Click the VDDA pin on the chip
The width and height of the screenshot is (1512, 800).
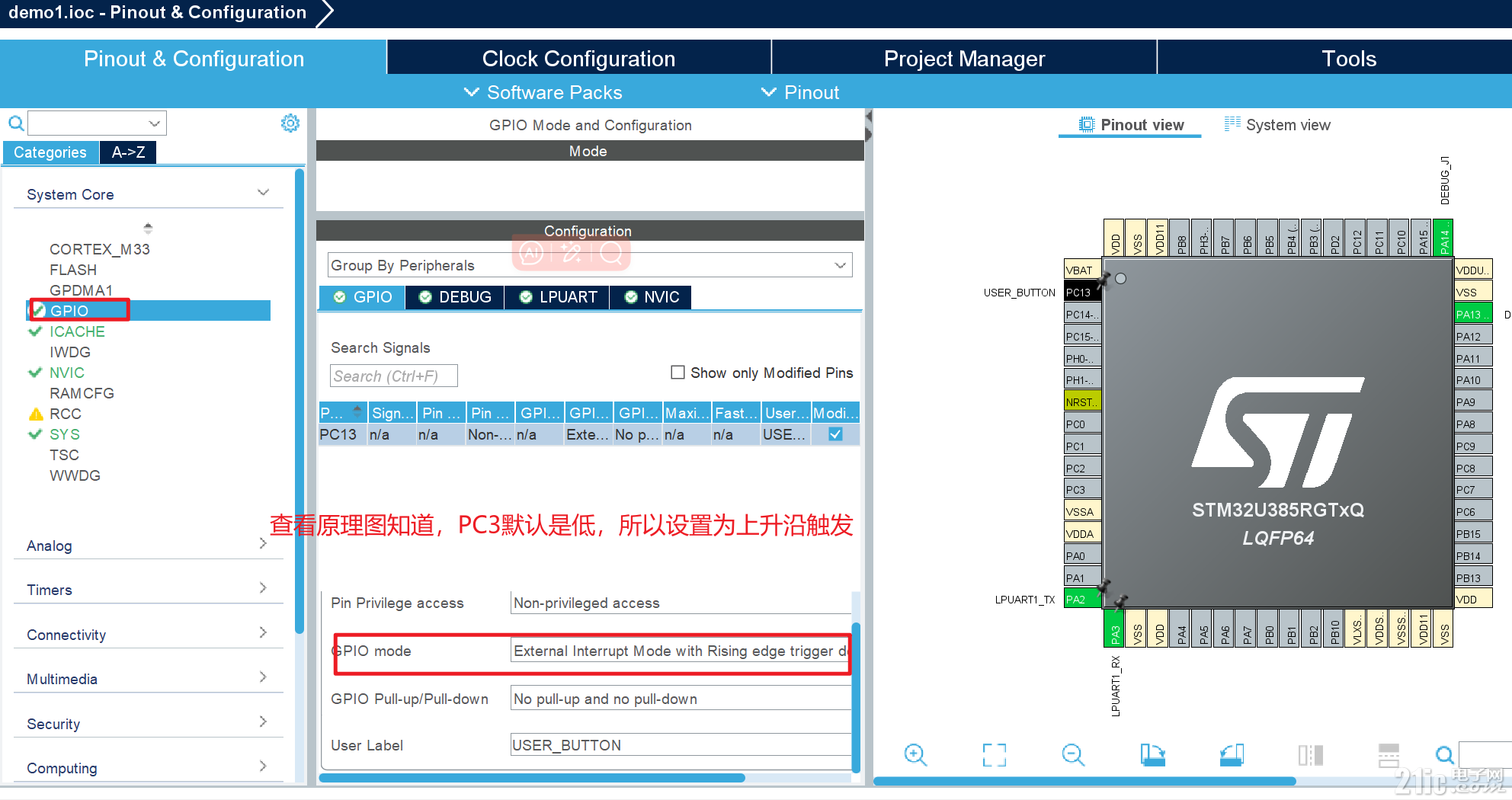coord(1082,534)
